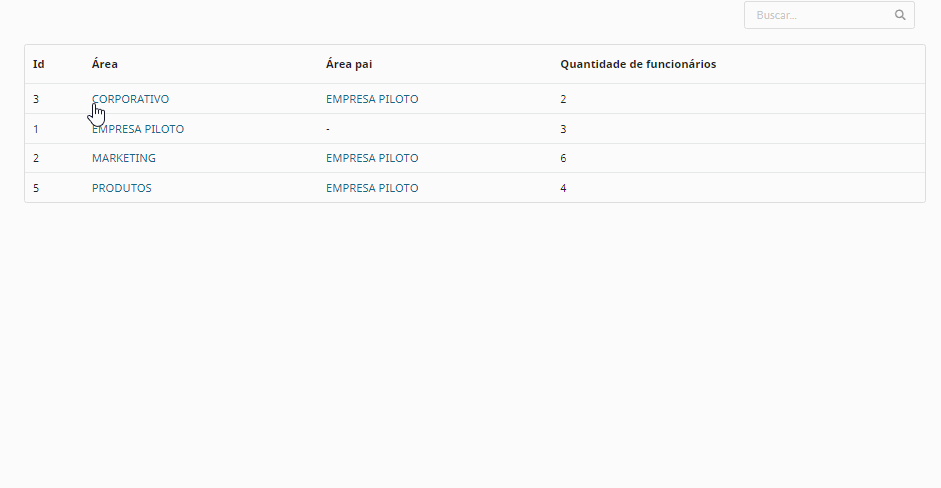Sort by Quantidade de funcionários header

tap(638, 64)
